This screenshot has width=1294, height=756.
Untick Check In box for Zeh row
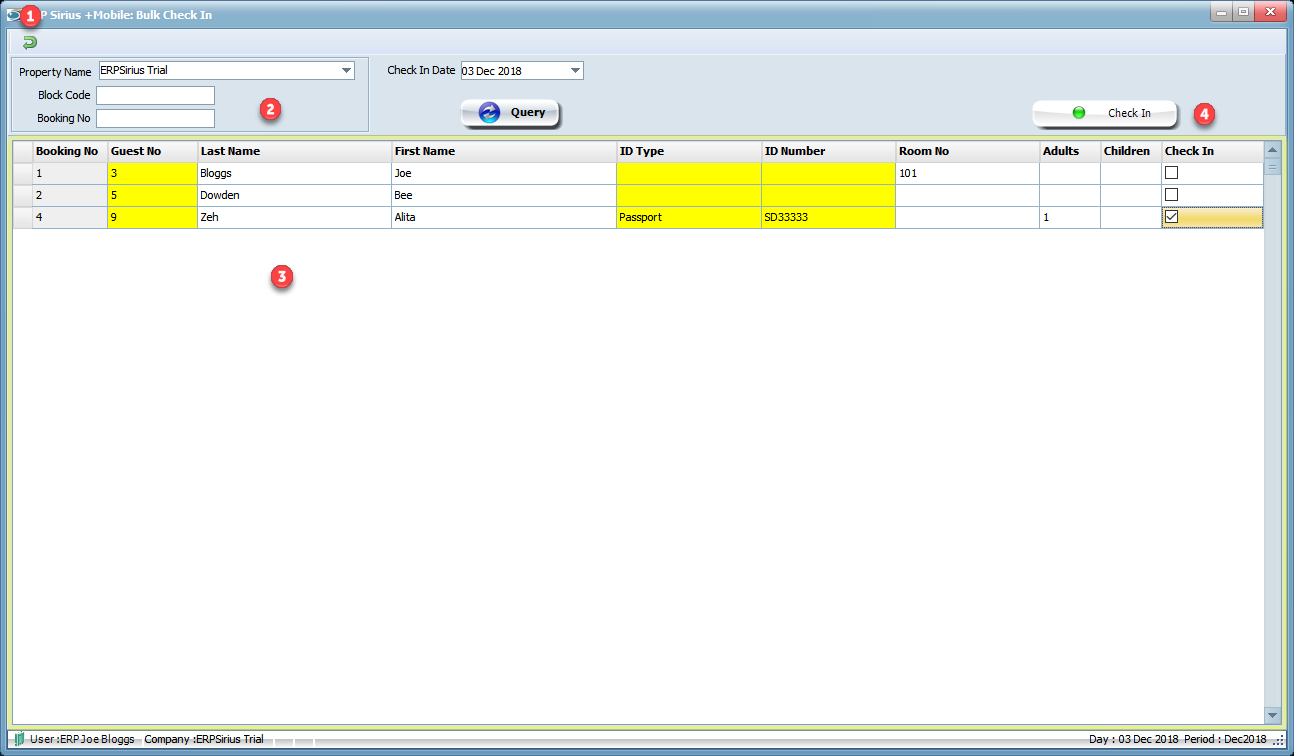1172,217
